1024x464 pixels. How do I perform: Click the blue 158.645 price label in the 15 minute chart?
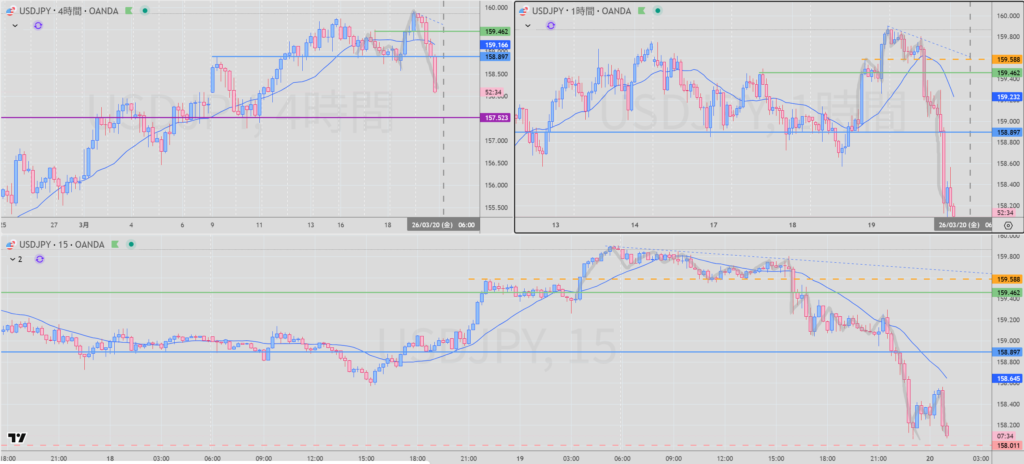(1007, 379)
